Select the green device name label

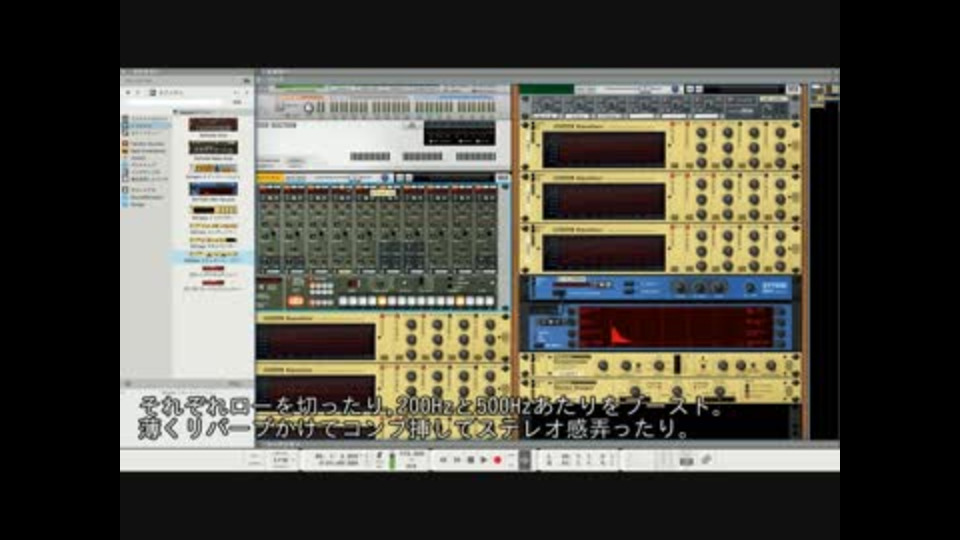pyautogui.click(x=546, y=89)
